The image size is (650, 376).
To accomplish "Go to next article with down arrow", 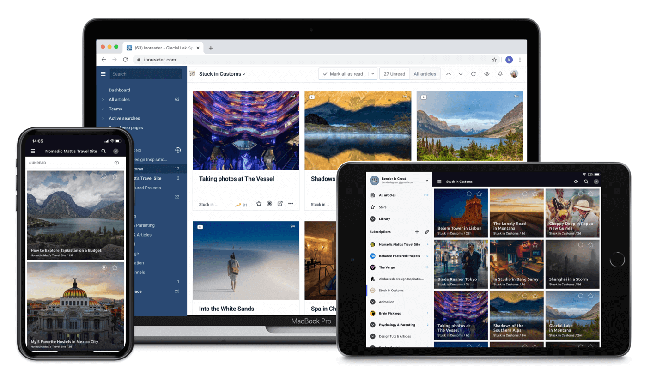I will tap(461, 74).
